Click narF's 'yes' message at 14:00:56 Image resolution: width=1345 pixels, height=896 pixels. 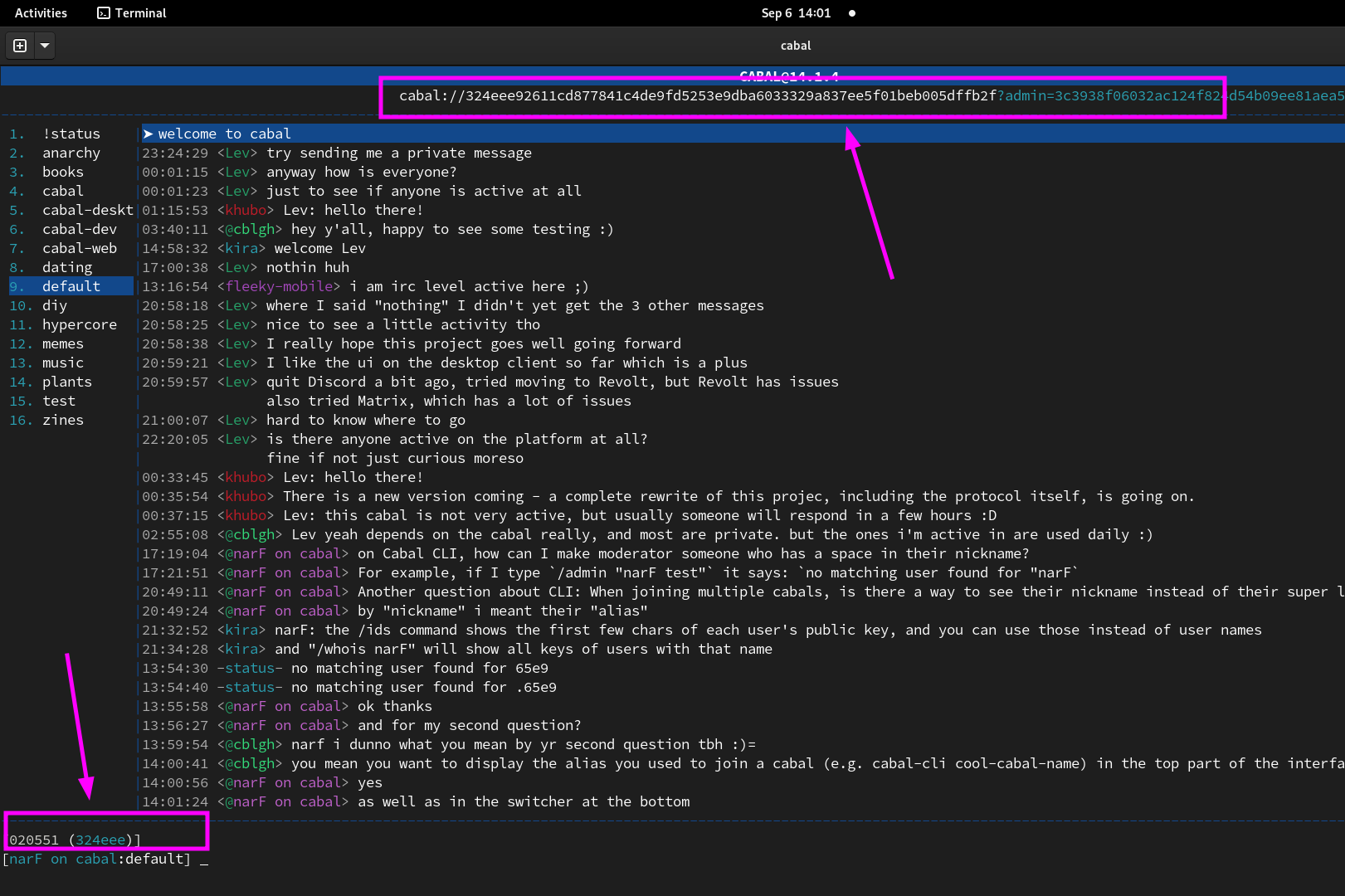[370, 782]
